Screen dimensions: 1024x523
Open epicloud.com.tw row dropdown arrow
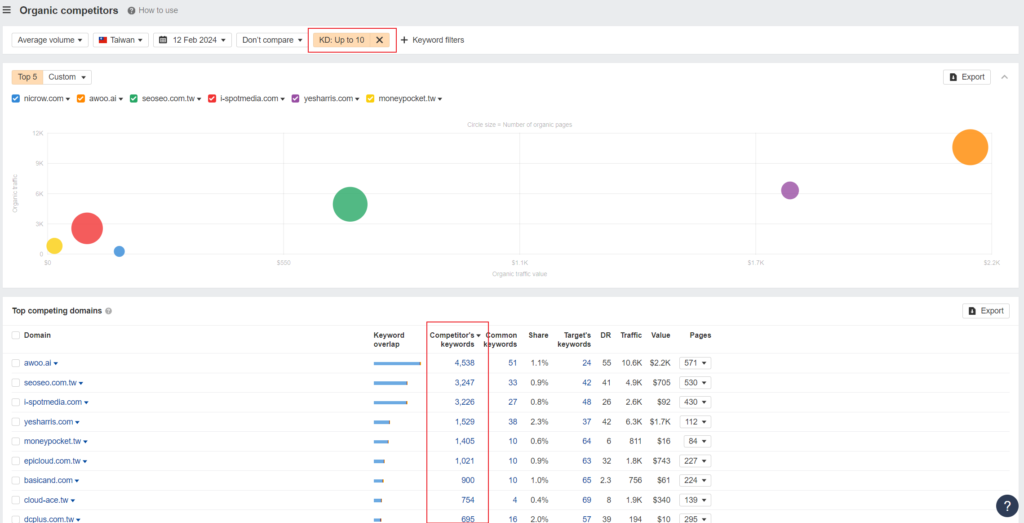[85, 462]
